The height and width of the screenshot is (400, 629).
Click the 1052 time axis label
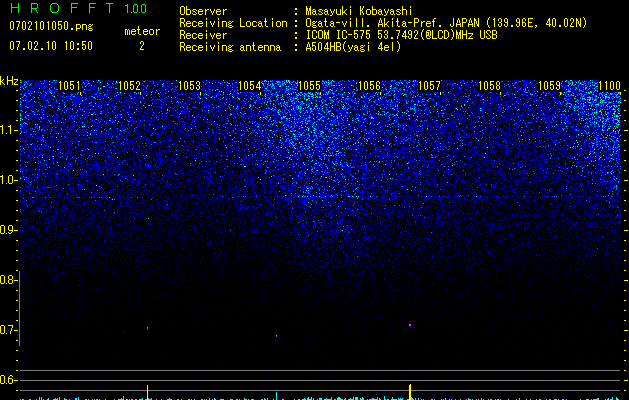[130, 86]
